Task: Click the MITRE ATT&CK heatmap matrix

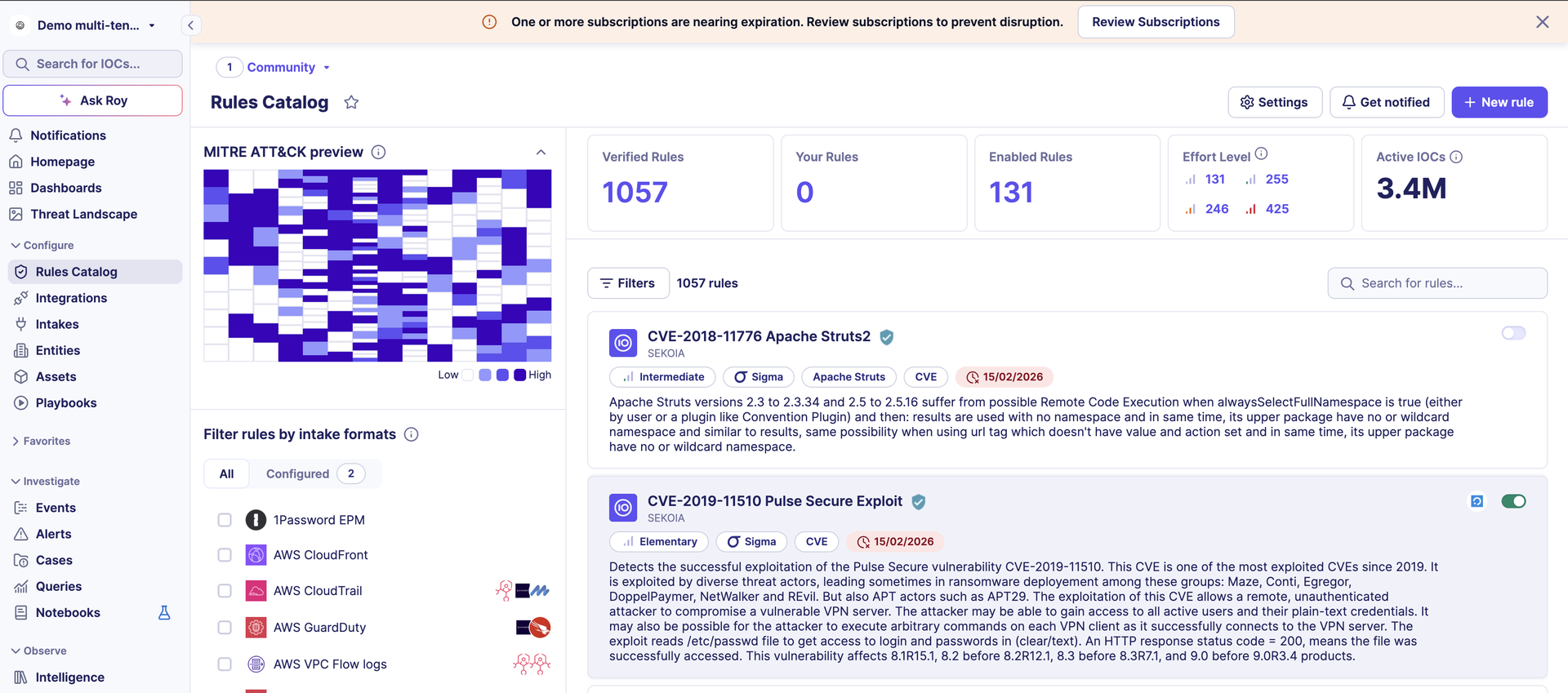Action: [x=377, y=265]
